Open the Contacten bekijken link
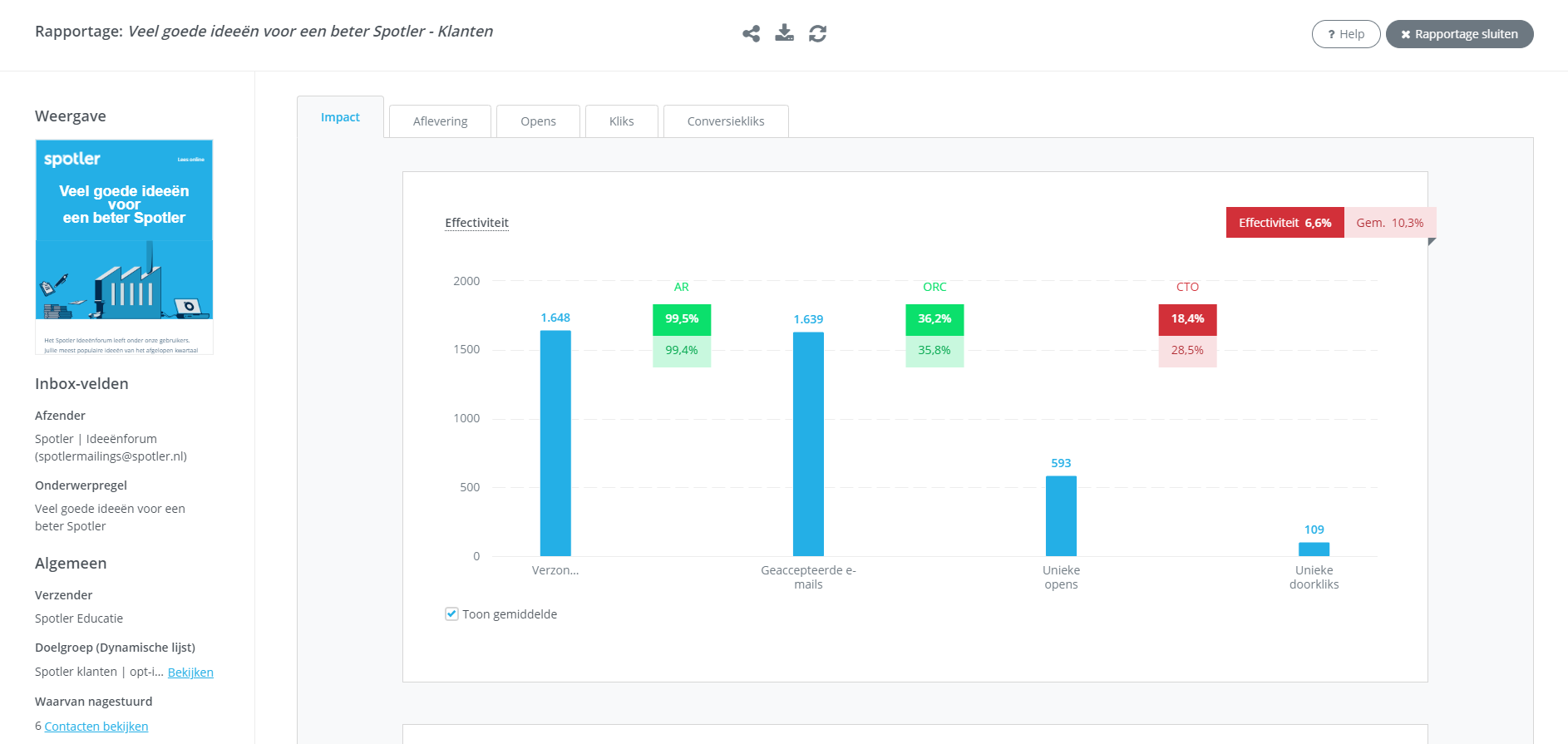This screenshot has width=1568, height=744. pos(96,727)
